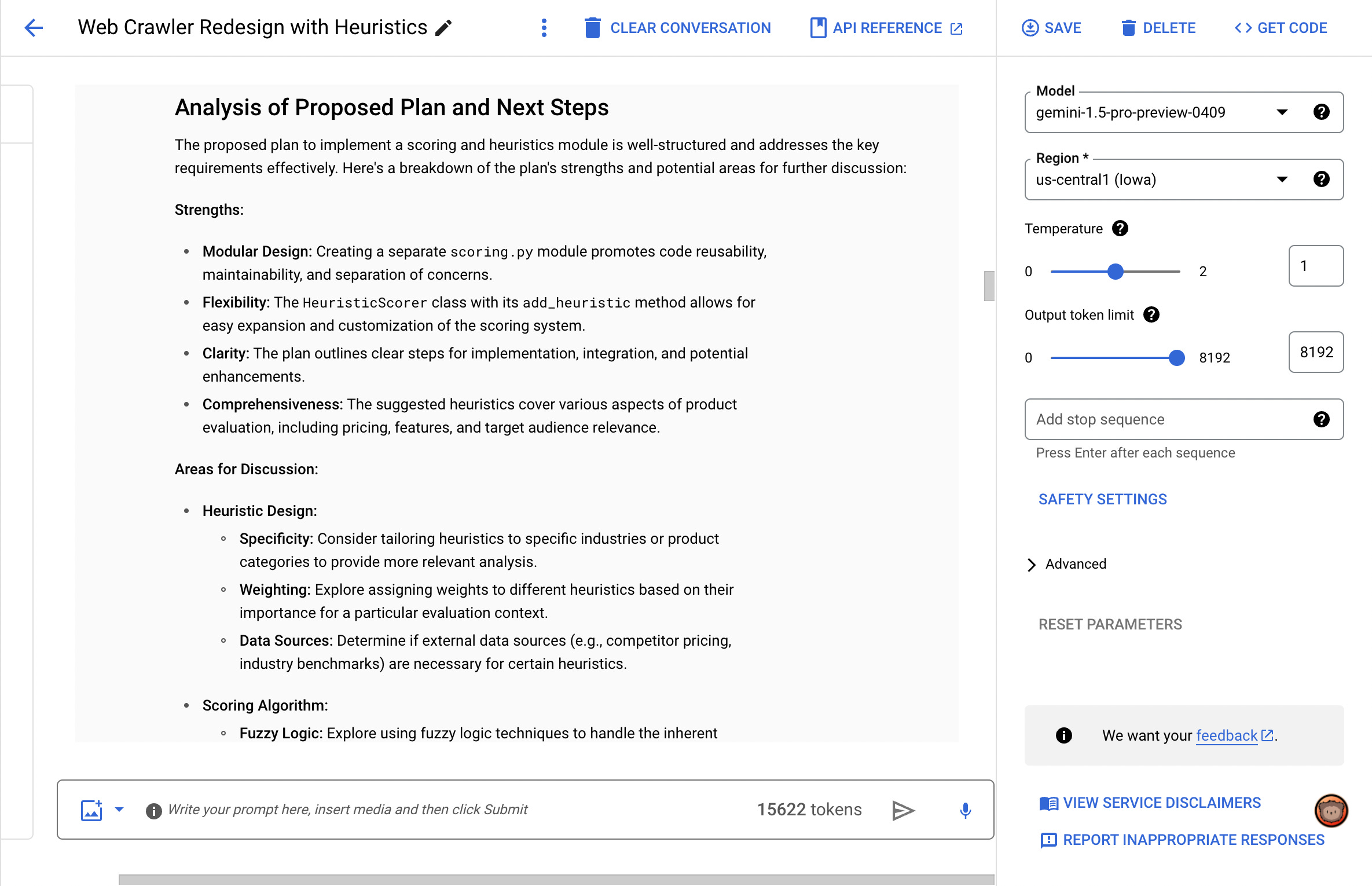Expand the Advanced section
Image resolution: width=1372 pixels, height=886 pixels.
[1065, 564]
